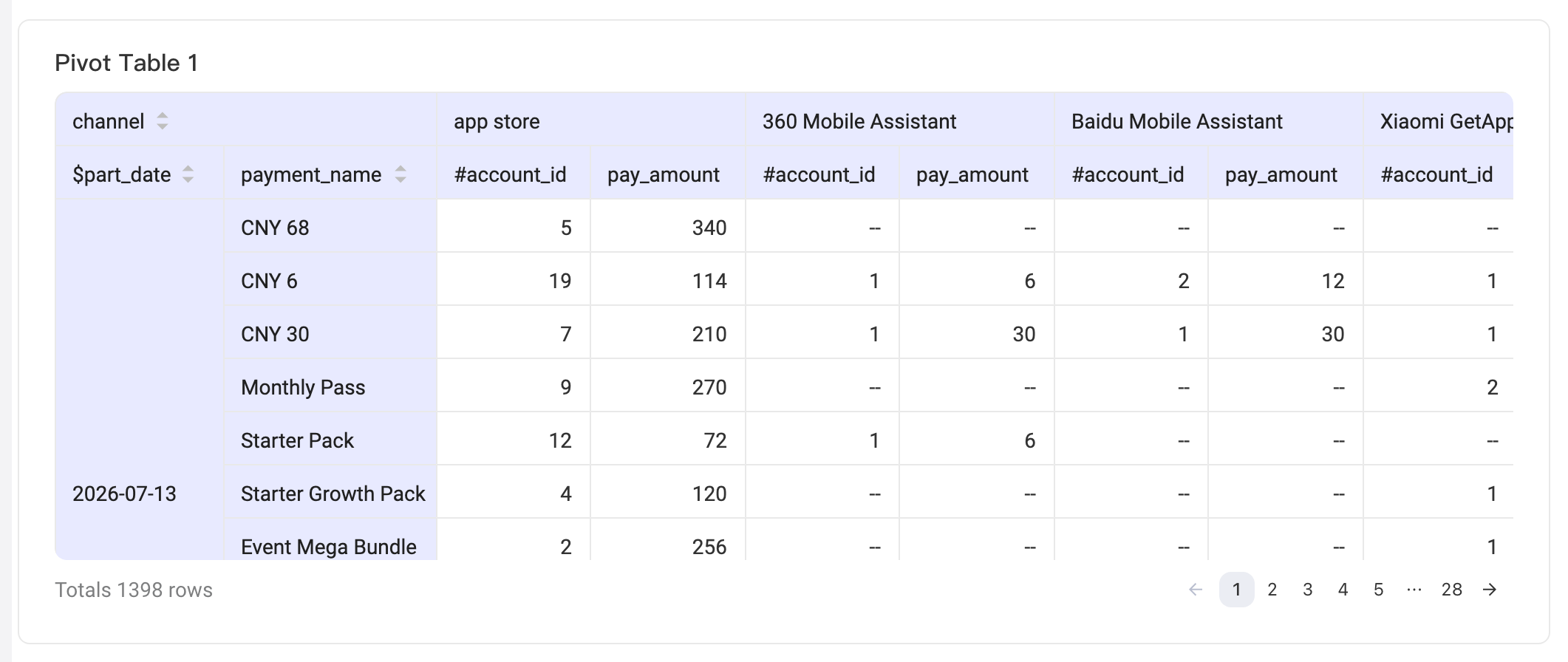Sort by the channel column icon

point(163,121)
